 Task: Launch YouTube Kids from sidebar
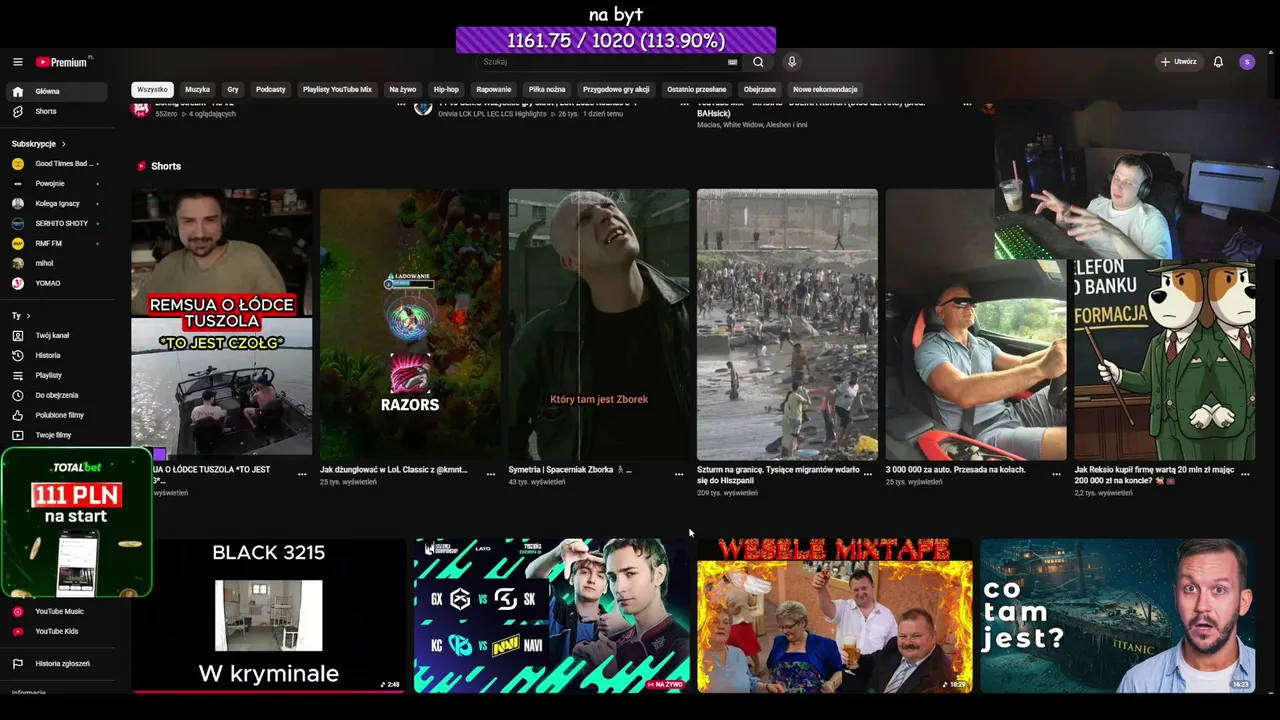coord(55,631)
